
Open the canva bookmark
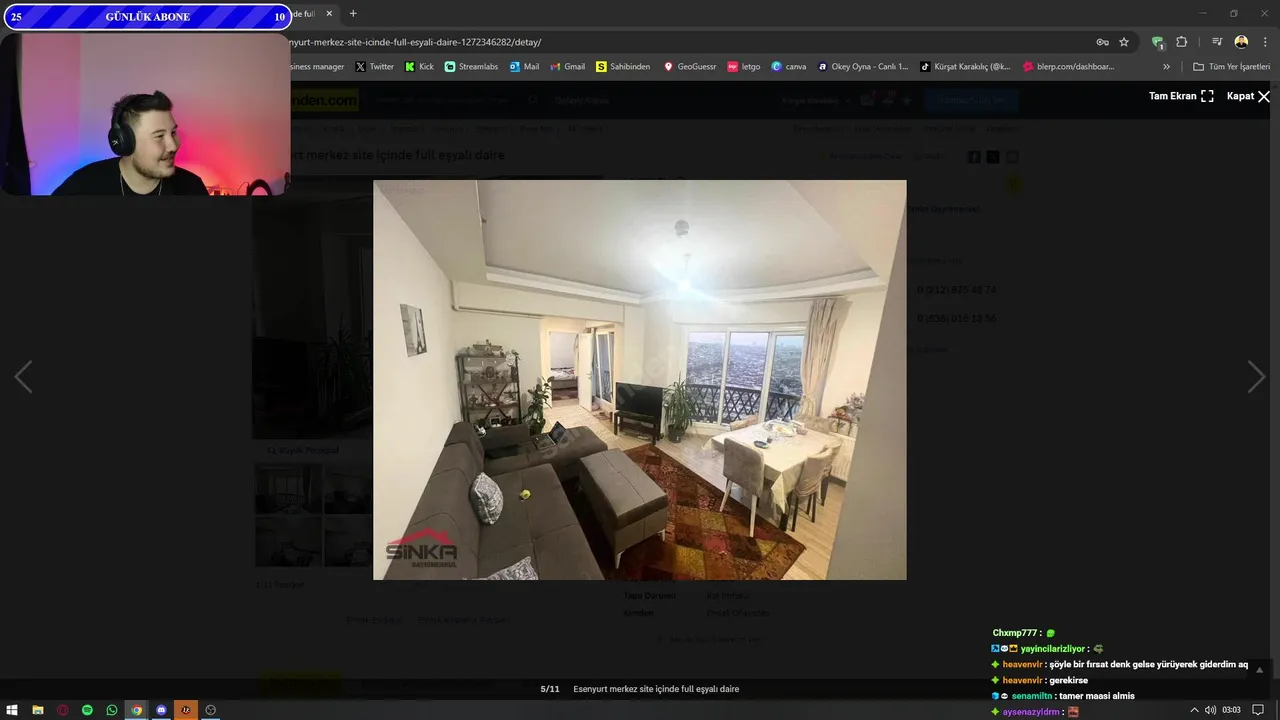click(789, 67)
